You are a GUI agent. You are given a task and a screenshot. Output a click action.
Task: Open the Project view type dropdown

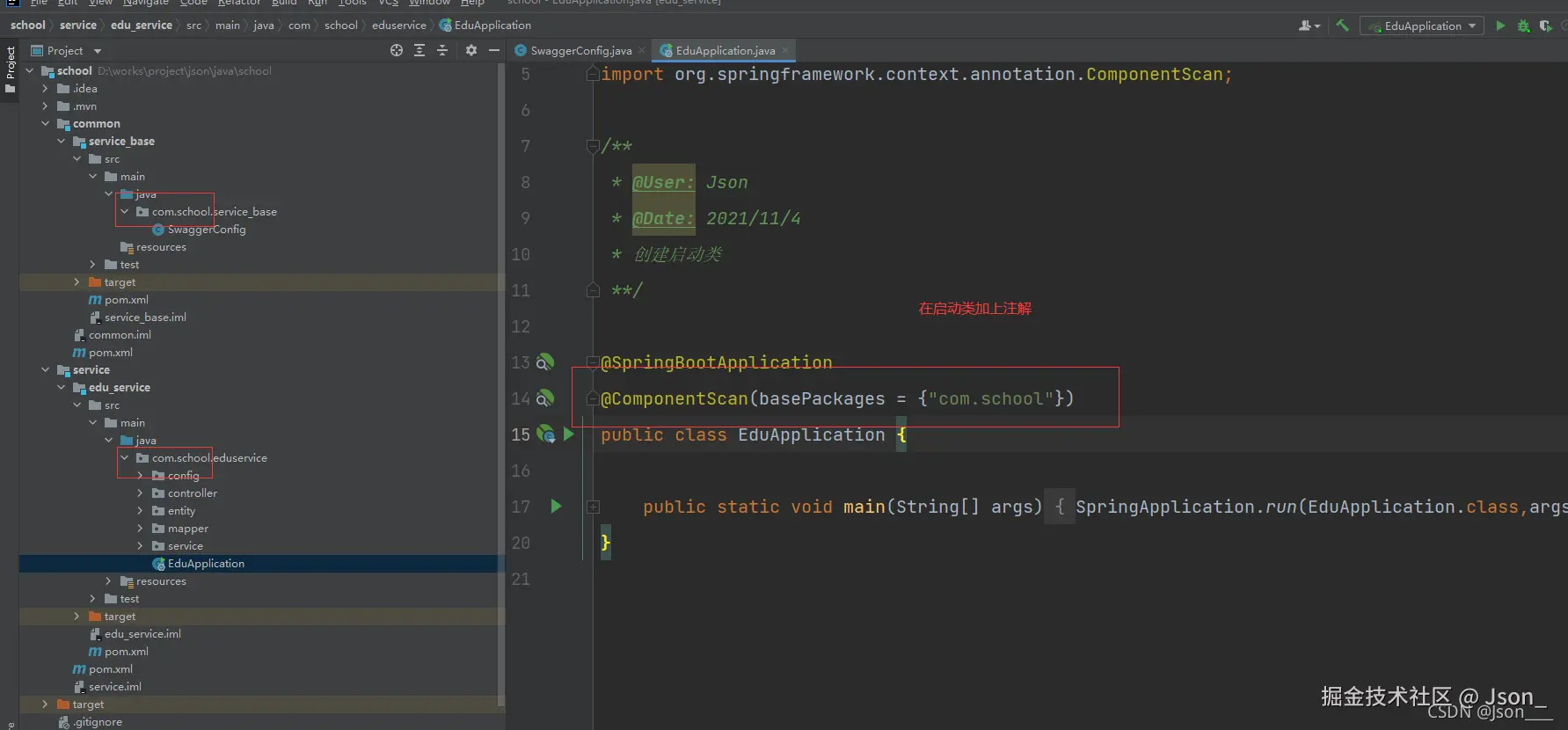(67, 50)
